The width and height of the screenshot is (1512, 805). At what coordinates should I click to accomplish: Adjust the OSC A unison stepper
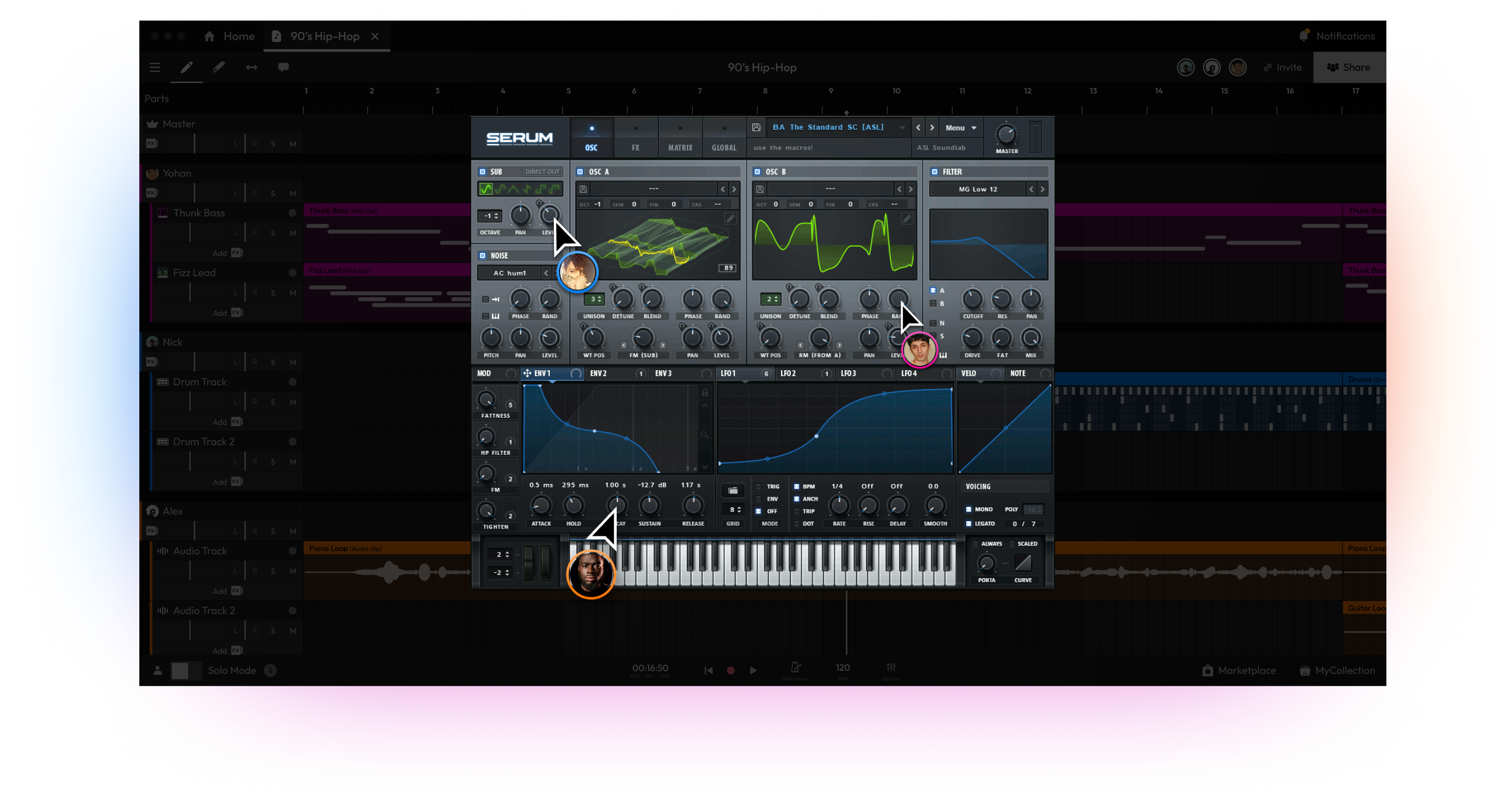click(593, 299)
